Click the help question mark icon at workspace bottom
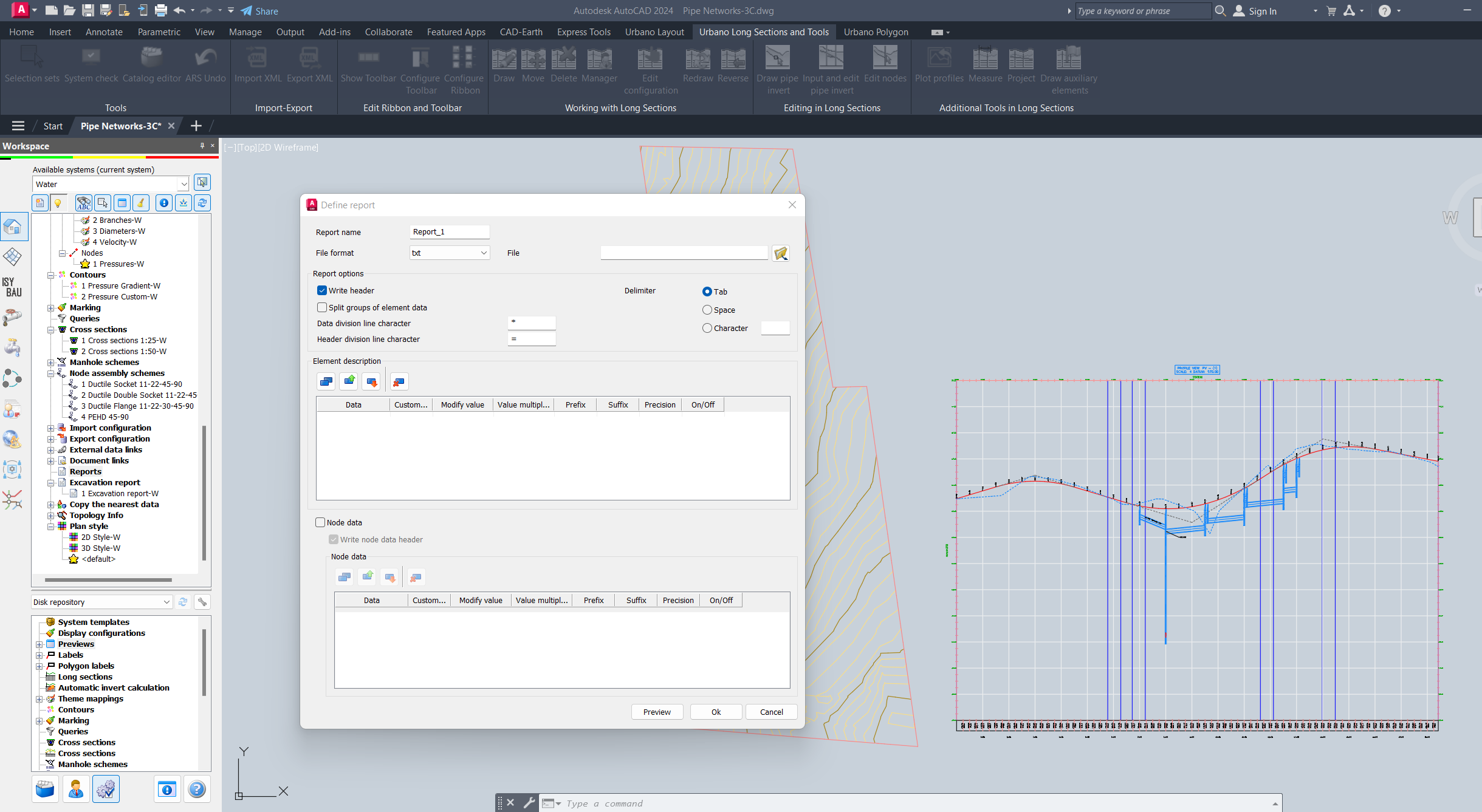This screenshot has height=812, width=1482. tap(196, 789)
